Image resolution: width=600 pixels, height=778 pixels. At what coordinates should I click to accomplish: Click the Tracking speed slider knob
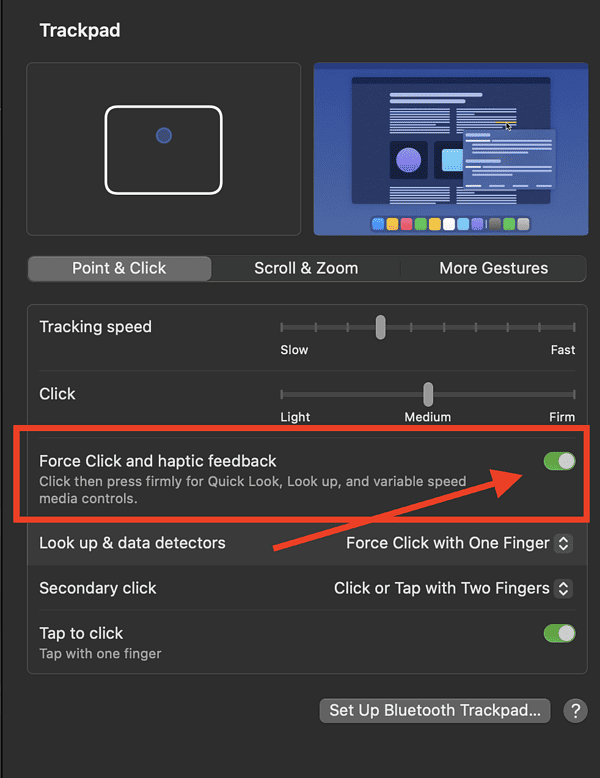pyautogui.click(x=380, y=327)
